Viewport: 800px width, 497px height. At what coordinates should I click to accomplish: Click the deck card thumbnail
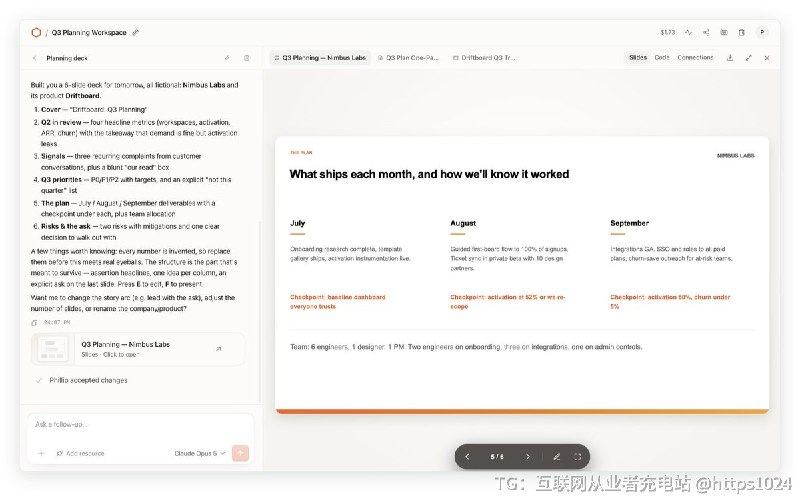(53, 349)
